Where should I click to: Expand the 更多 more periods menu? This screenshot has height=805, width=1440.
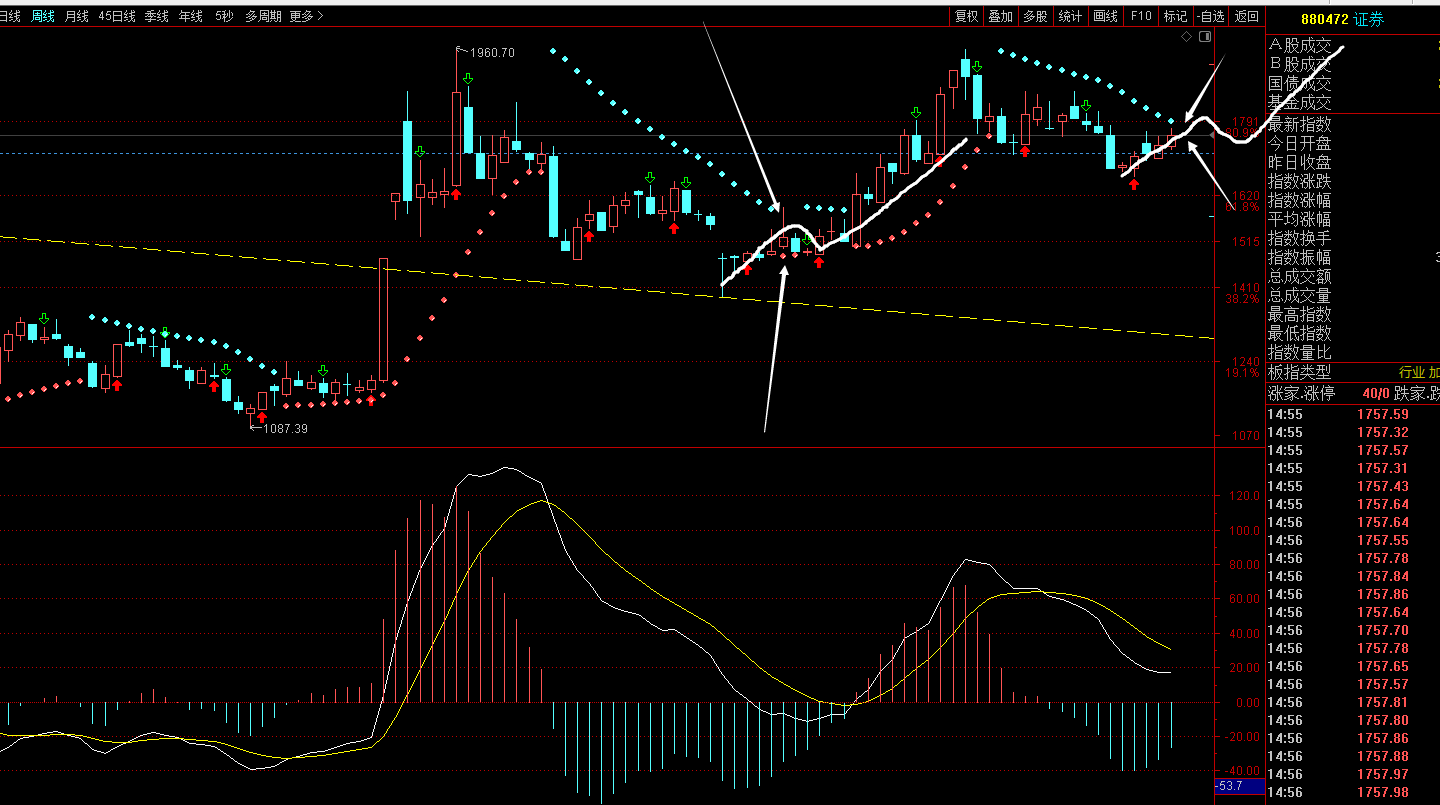[x=306, y=16]
